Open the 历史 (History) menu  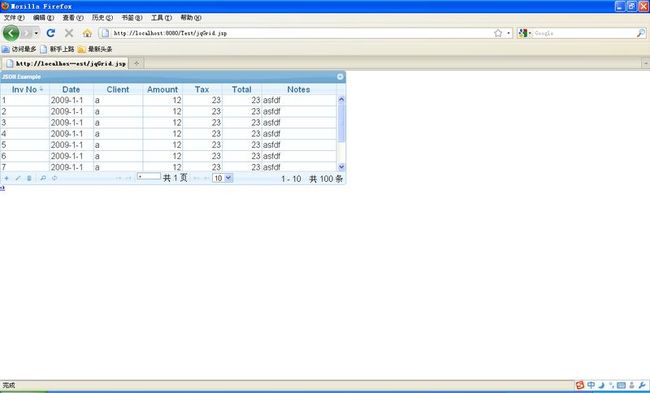(102, 18)
